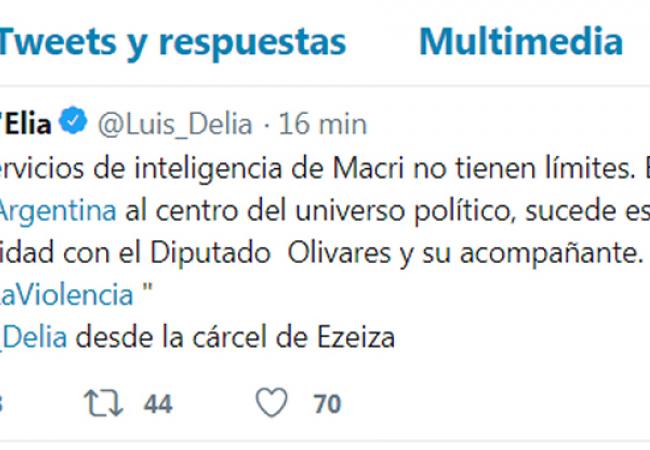Click the blue verified badge icon
This screenshot has height=450, width=650.
point(73,124)
